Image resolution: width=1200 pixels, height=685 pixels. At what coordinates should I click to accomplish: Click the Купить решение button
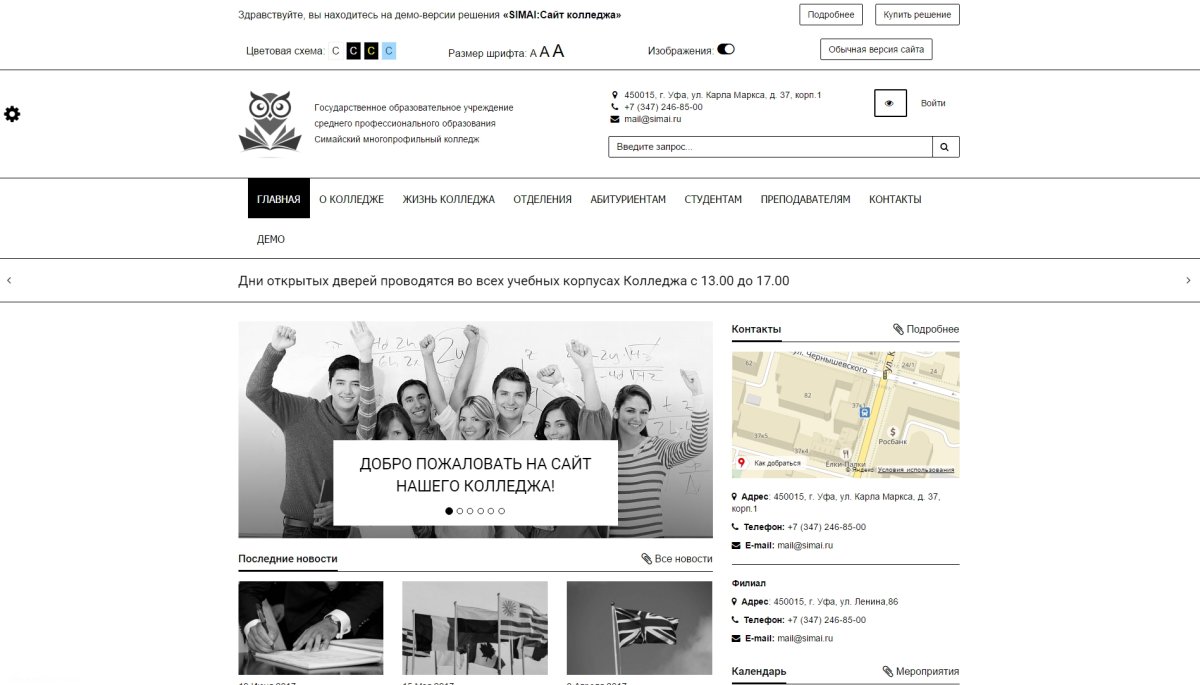(x=917, y=14)
